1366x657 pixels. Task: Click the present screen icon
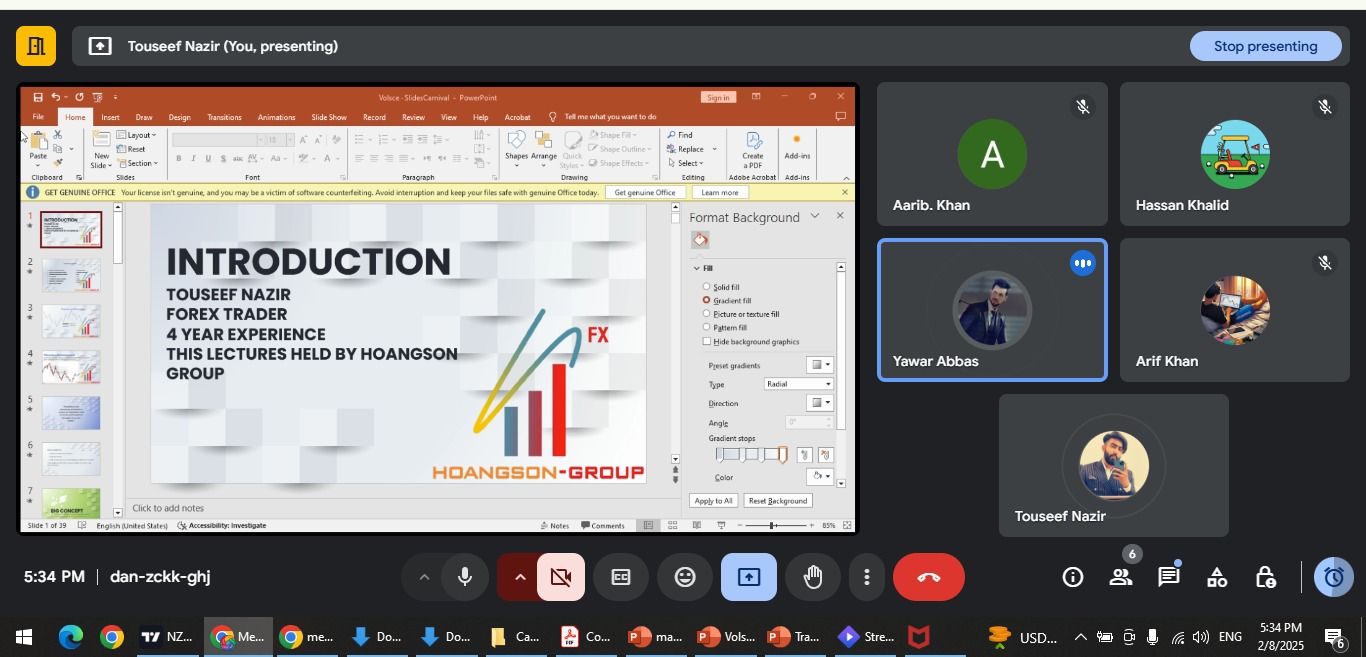pos(749,577)
